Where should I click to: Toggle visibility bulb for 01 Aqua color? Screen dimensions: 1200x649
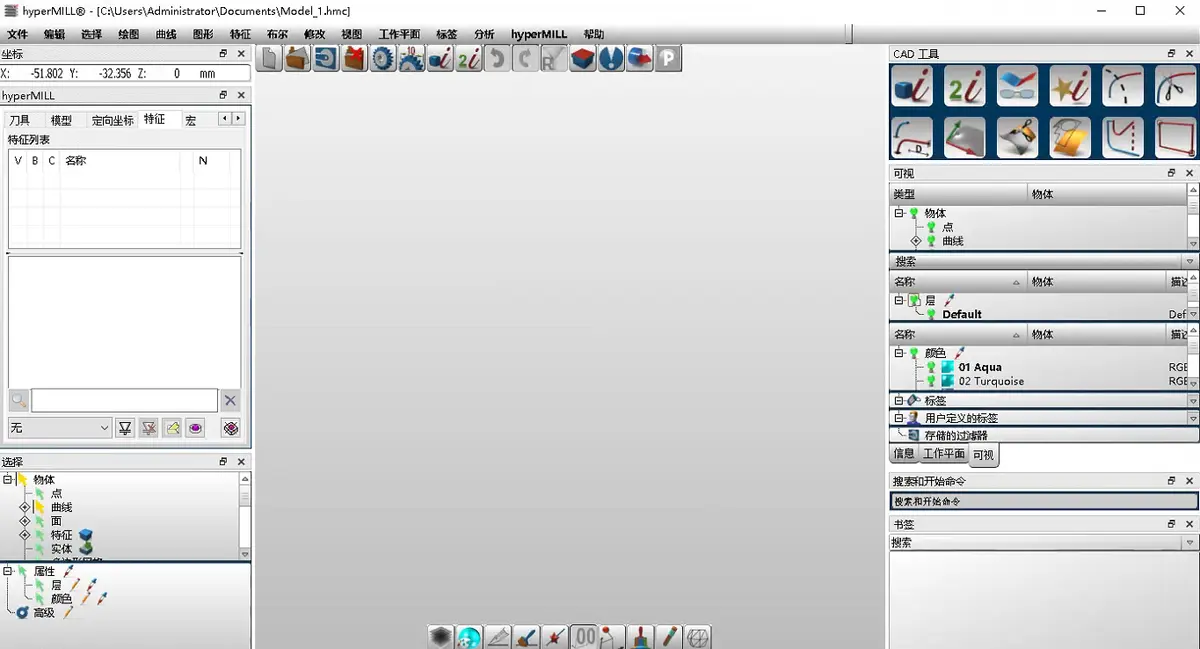pos(931,367)
